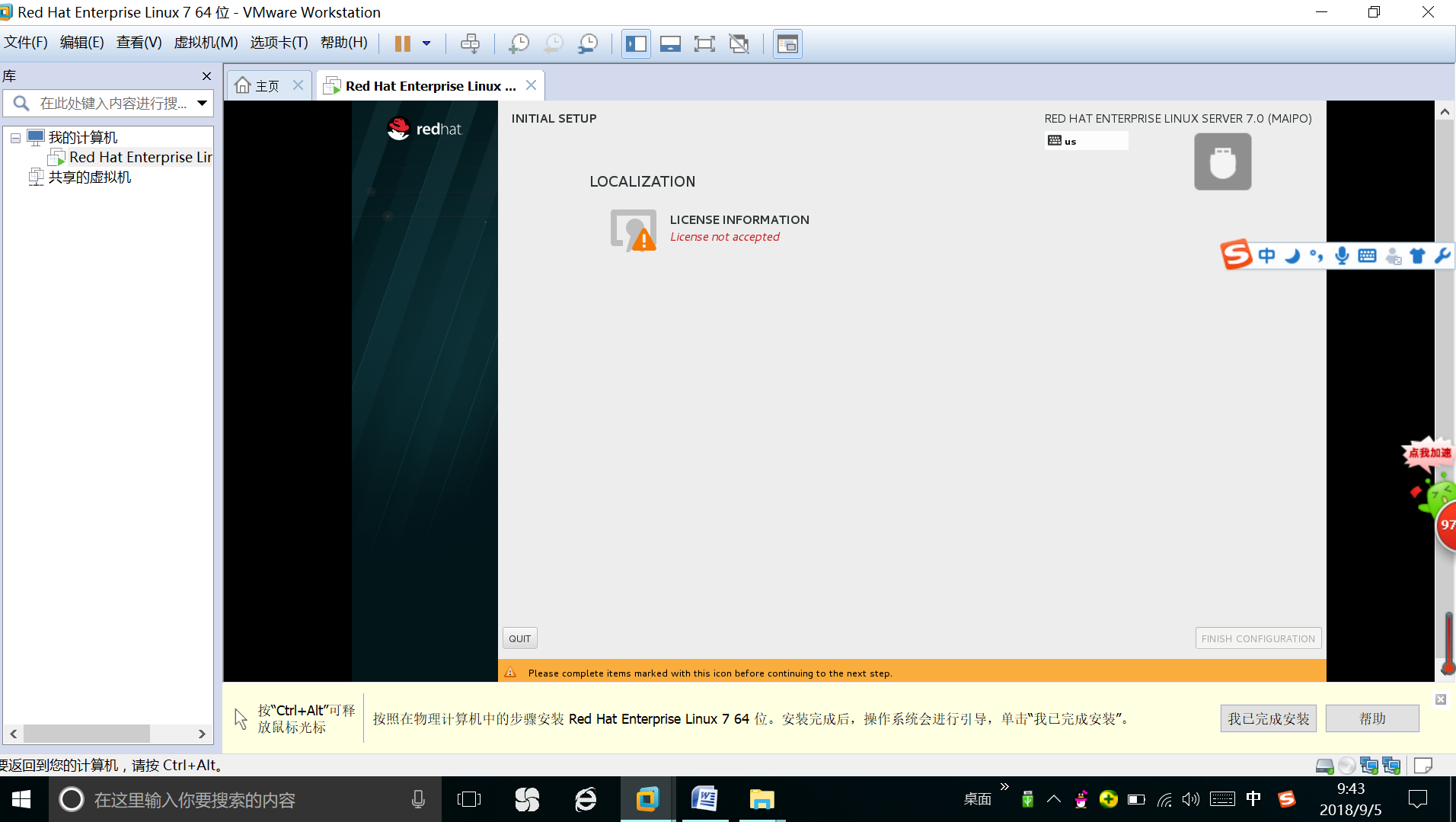
Task: Click send Ctrl+Alt+Del icon
Action: coord(471,43)
